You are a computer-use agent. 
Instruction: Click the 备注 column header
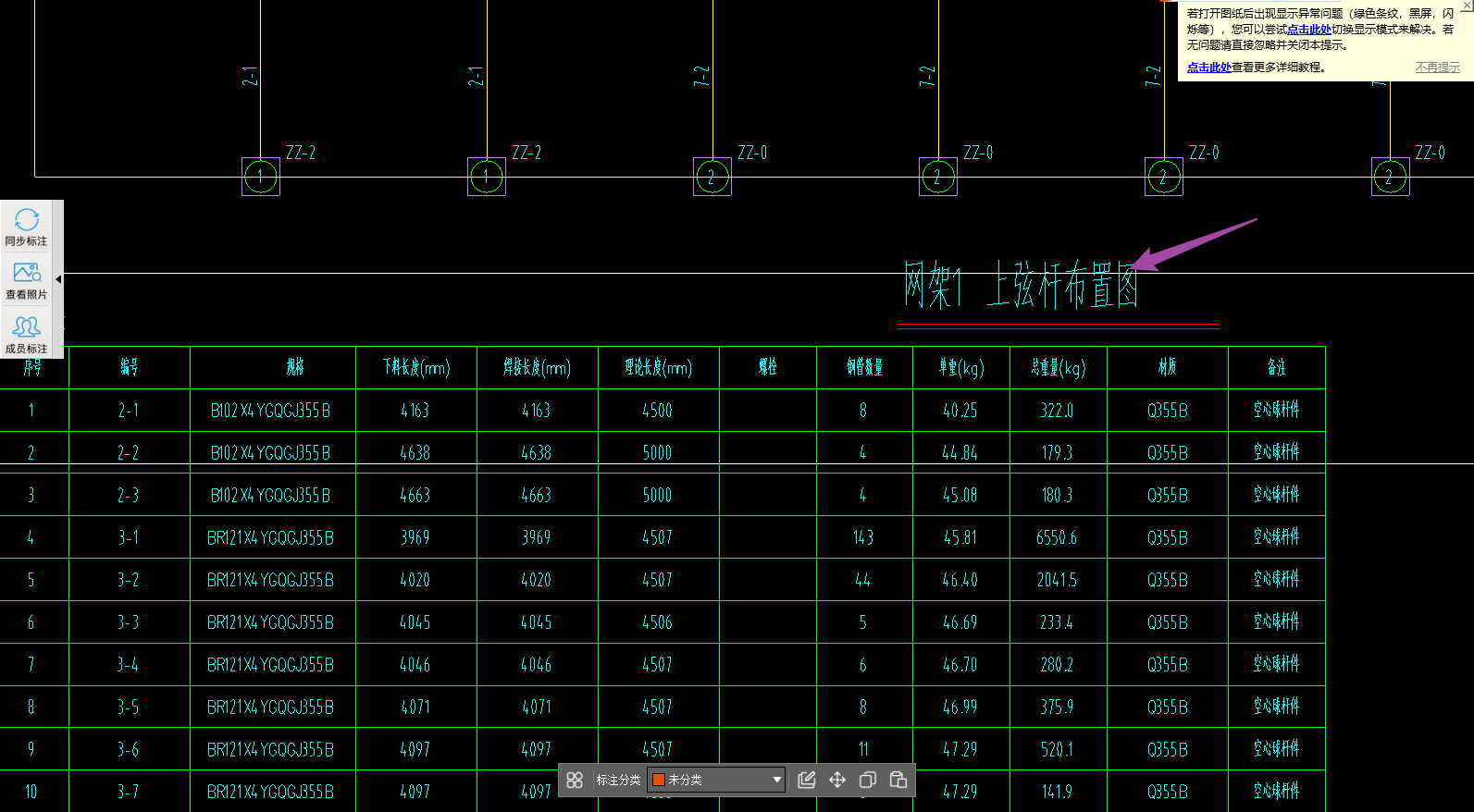(1277, 367)
